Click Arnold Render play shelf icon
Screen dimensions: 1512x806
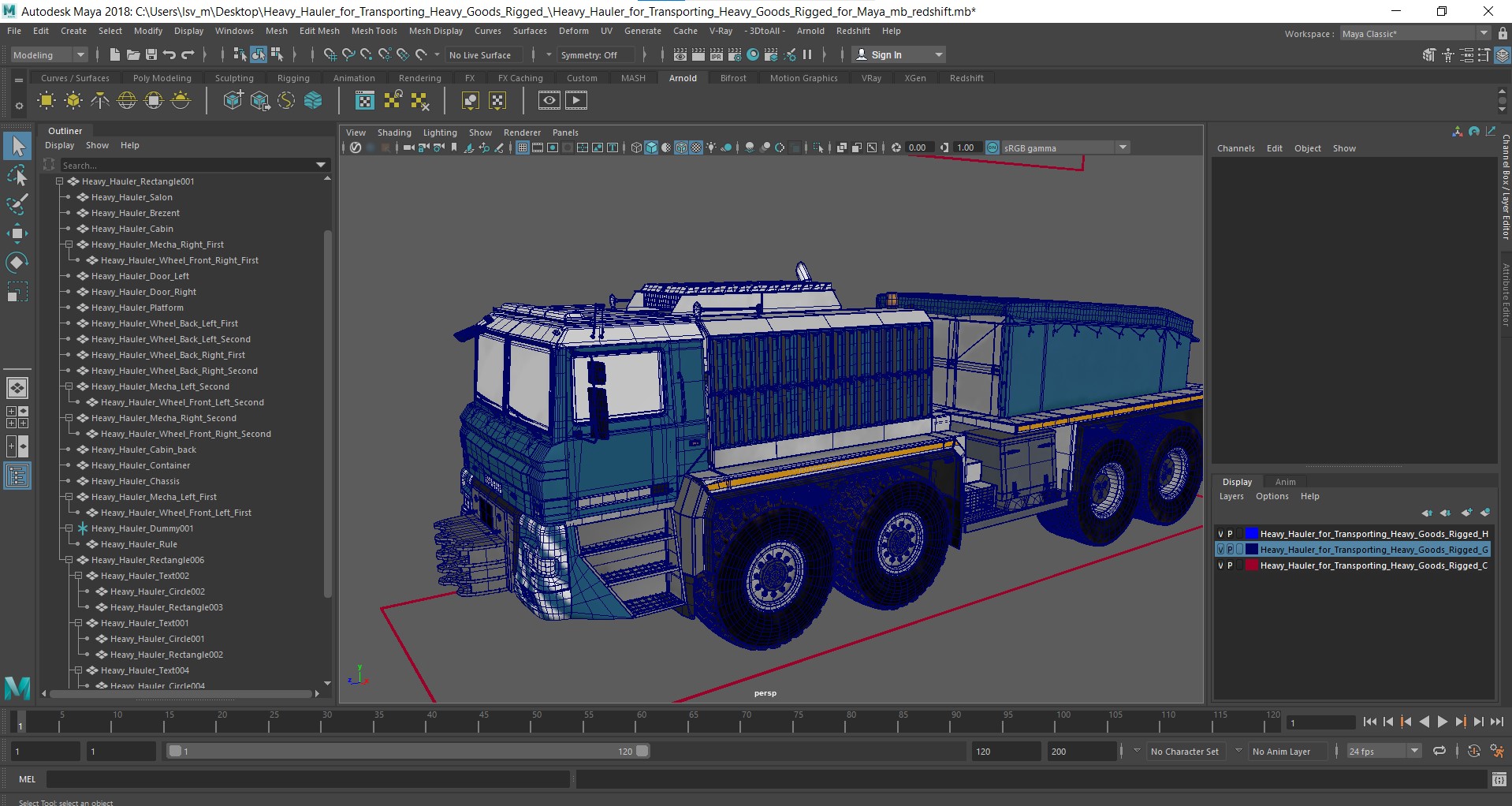(x=576, y=100)
